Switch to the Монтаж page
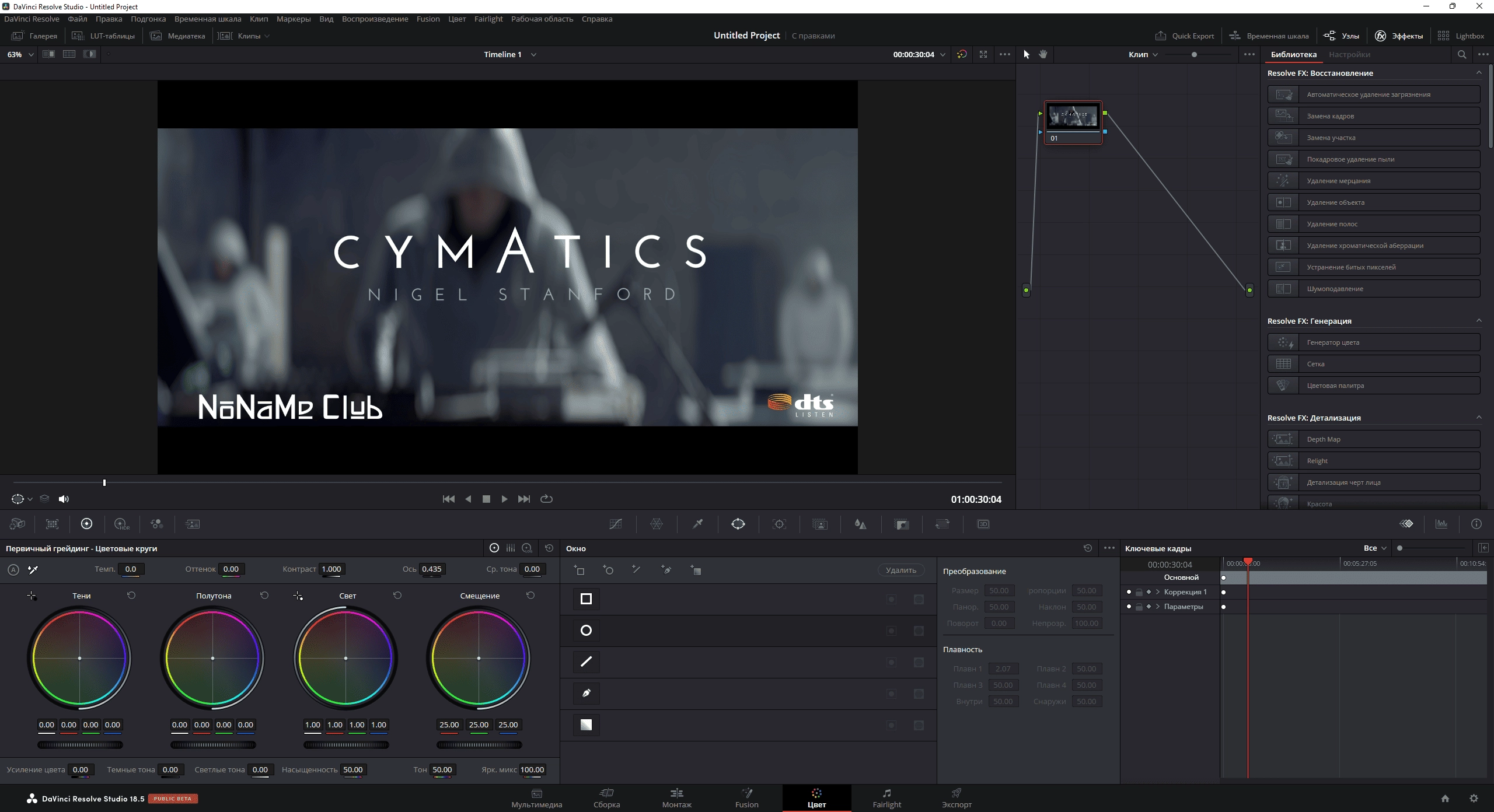The width and height of the screenshot is (1494, 812). pos(677,798)
